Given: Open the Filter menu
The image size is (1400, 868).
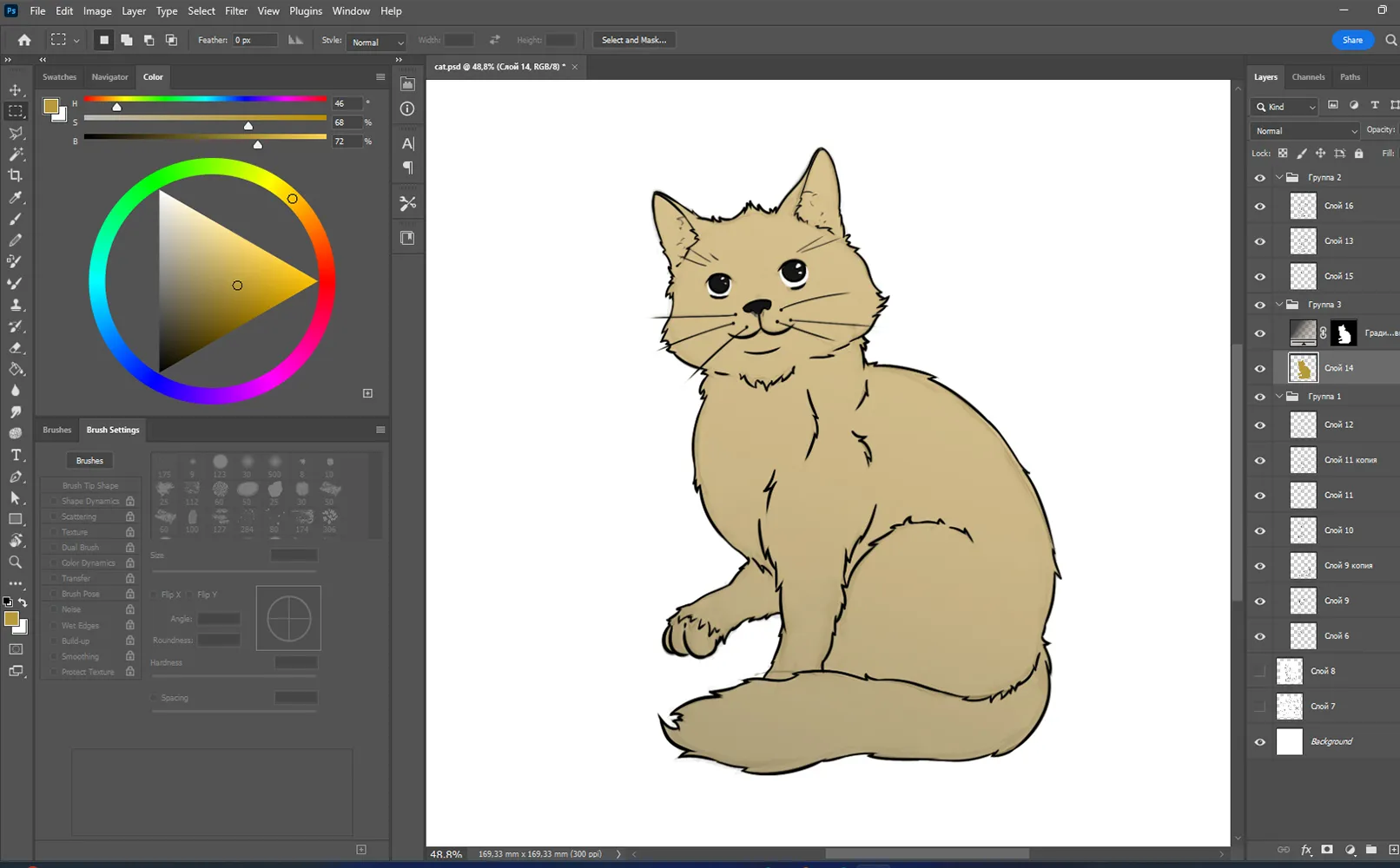Looking at the screenshot, I should [236, 11].
